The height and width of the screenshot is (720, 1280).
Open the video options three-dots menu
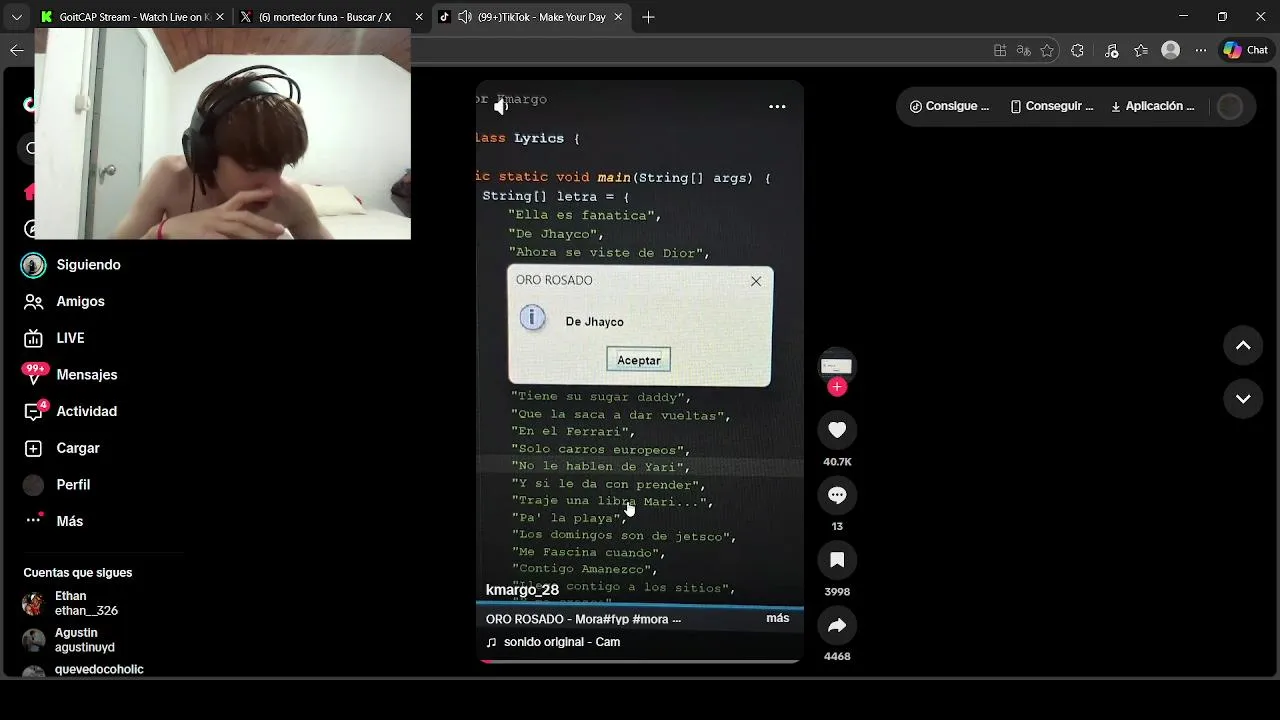click(777, 106)
